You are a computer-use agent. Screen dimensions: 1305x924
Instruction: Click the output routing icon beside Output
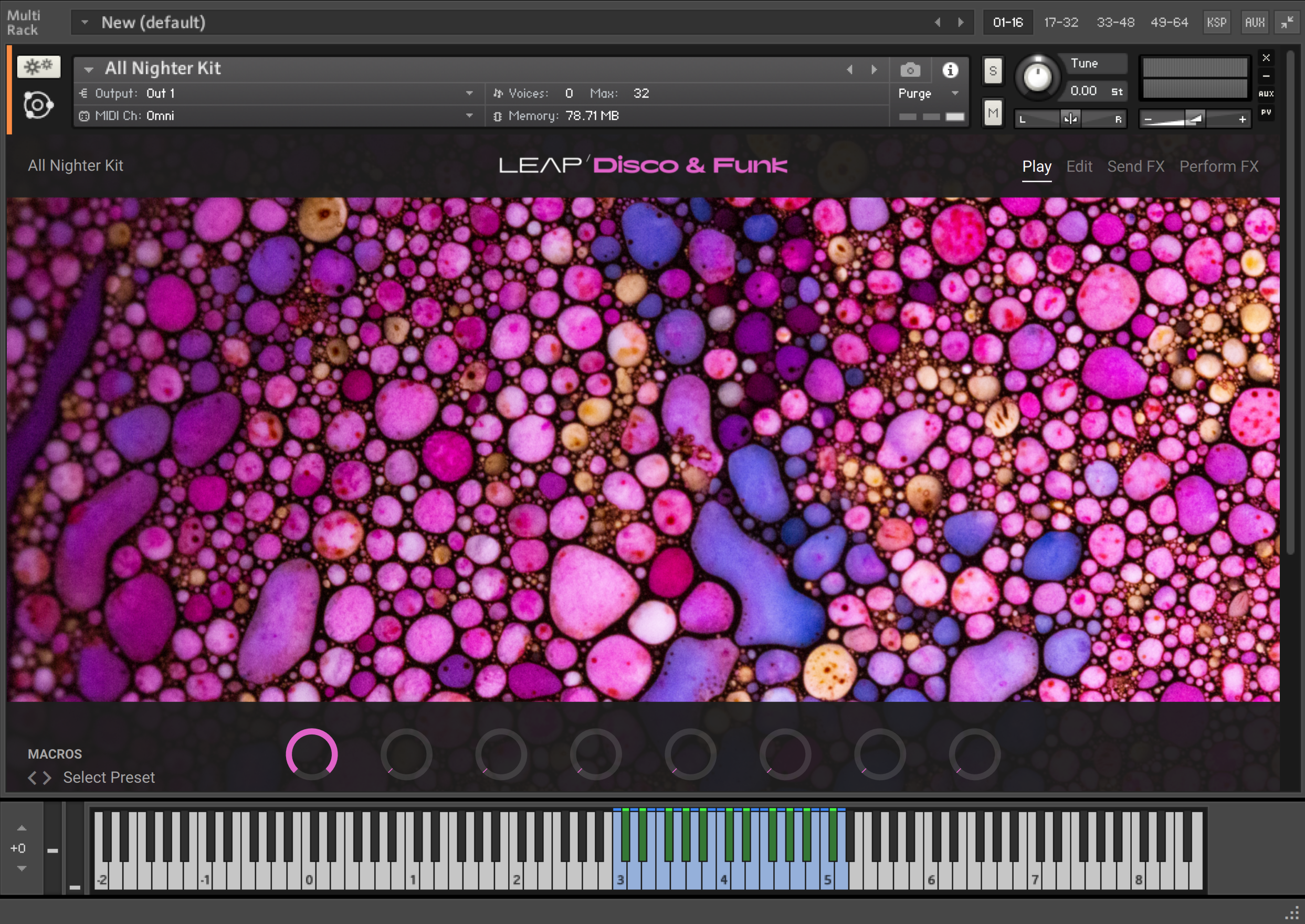[x=83, y=93]
